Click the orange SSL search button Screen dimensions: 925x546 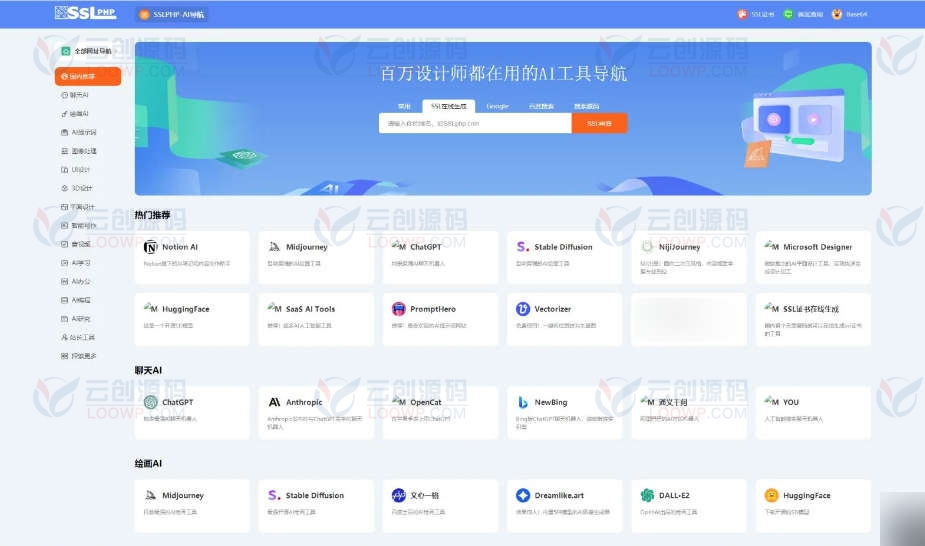pos(599,123)
